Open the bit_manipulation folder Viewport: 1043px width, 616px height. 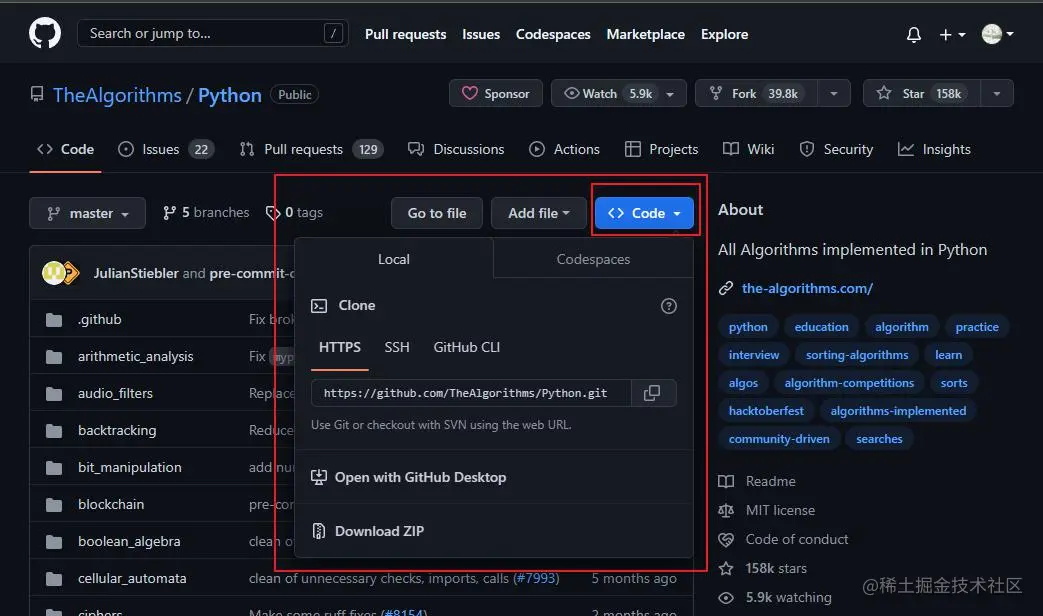point(130,467)
